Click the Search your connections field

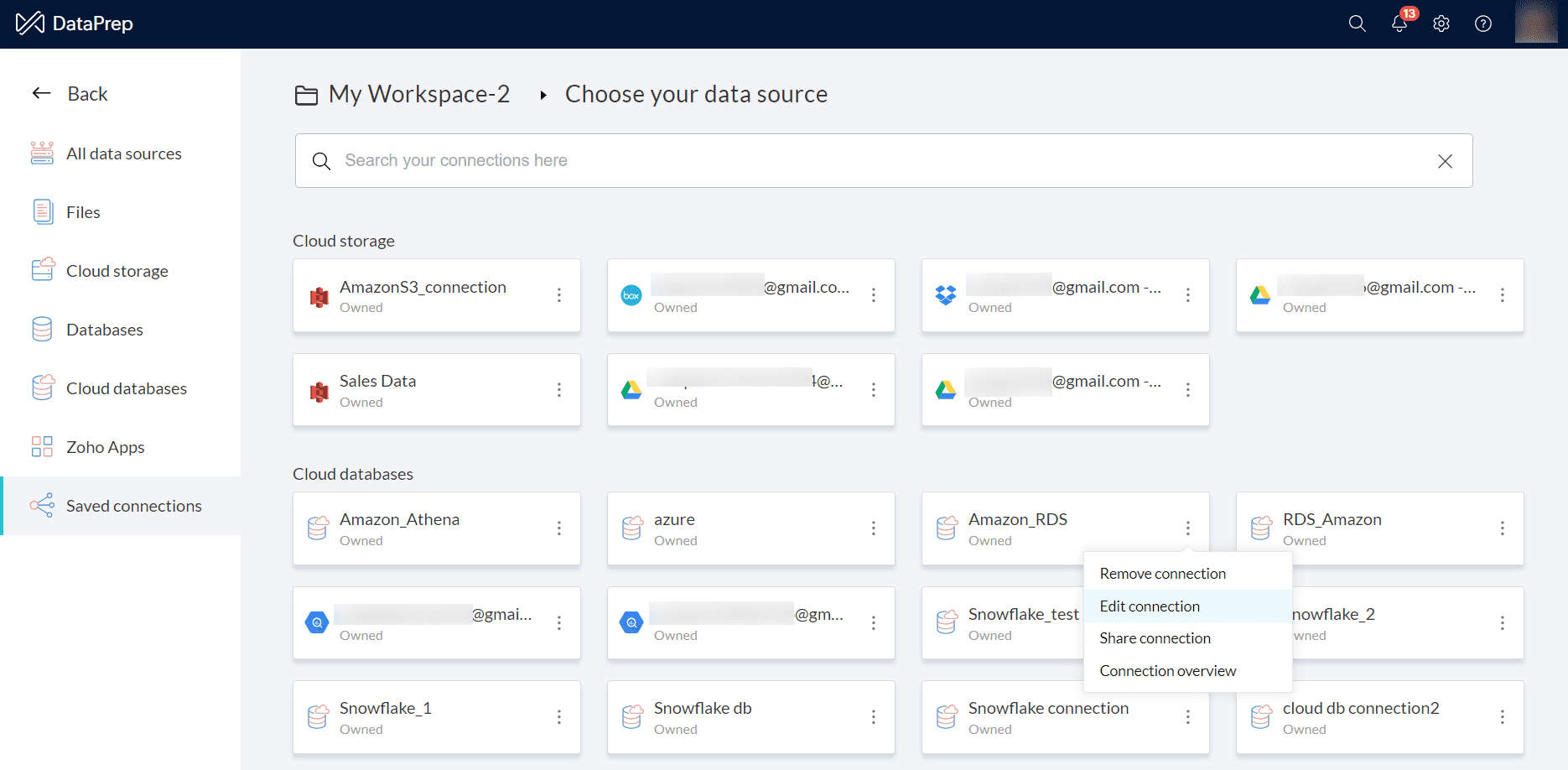[x=872, y=161]
